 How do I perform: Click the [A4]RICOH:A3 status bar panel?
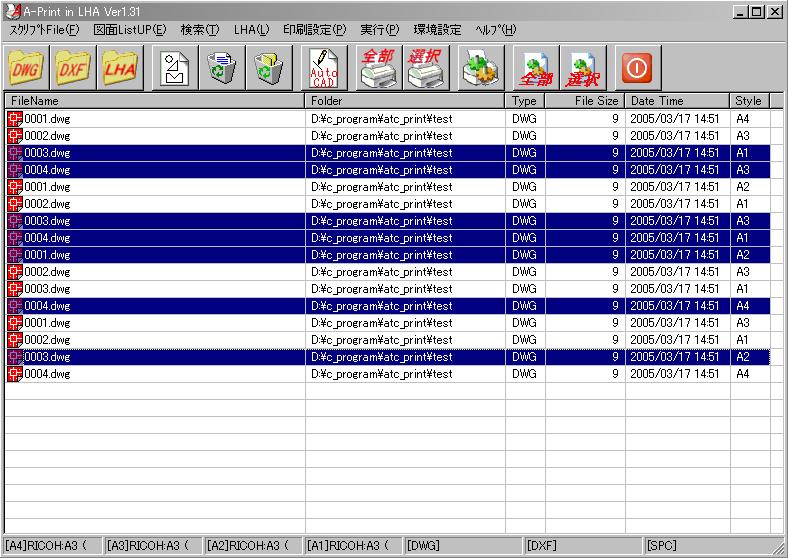click(x=51, y=545)
